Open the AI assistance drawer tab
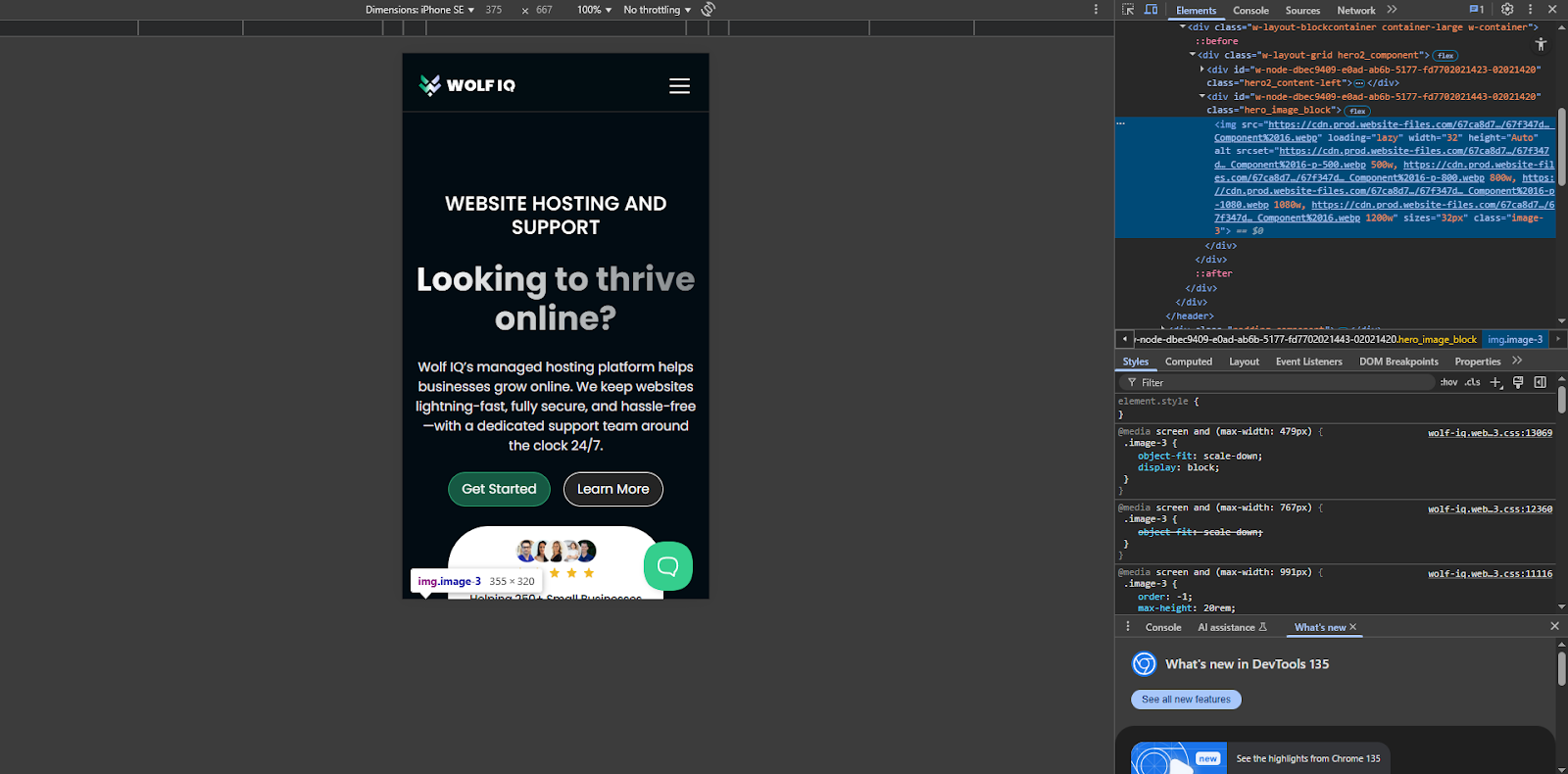1568x774 pixels. (x=1232, y=628)
